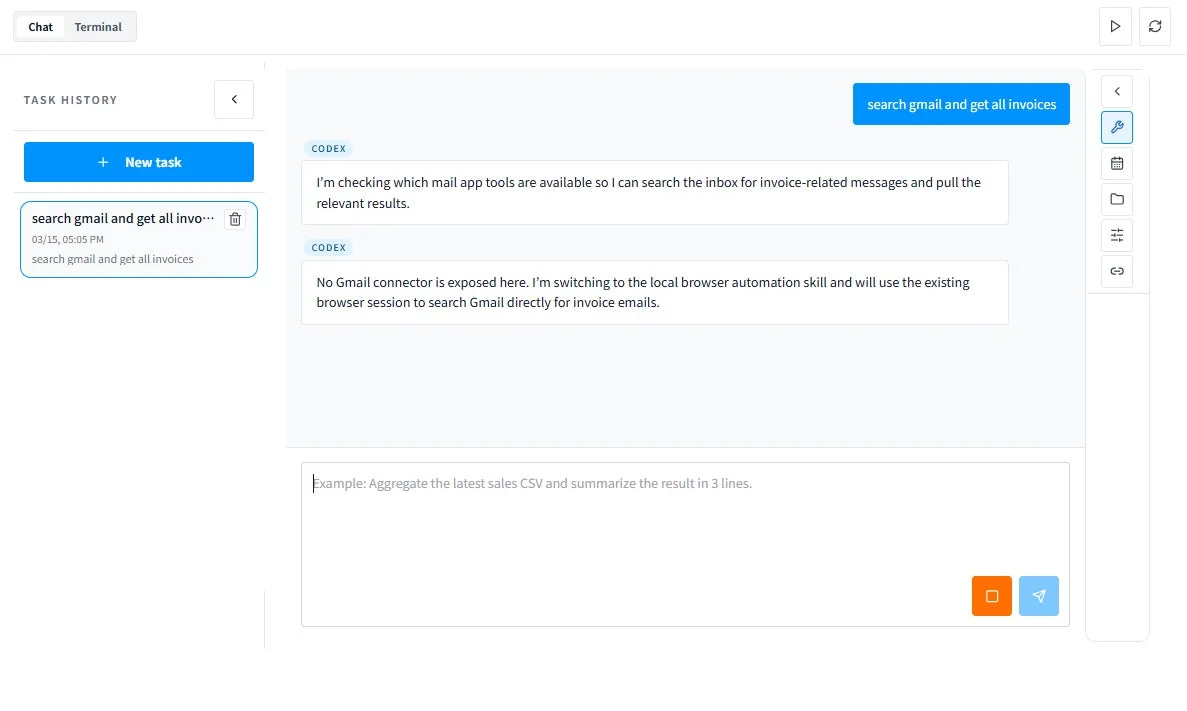Stop the running task with the orange button

tap(991, 595)
